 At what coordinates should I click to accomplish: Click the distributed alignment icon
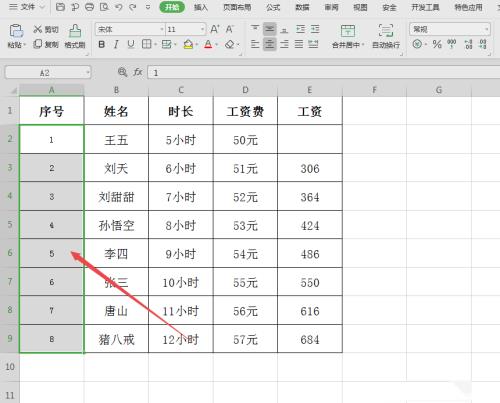click(x=313, y=44)
